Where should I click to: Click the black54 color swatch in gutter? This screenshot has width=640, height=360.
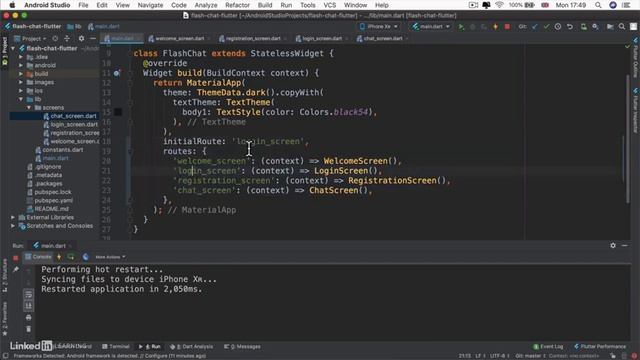pyautogui.click(x=118, y=112)
